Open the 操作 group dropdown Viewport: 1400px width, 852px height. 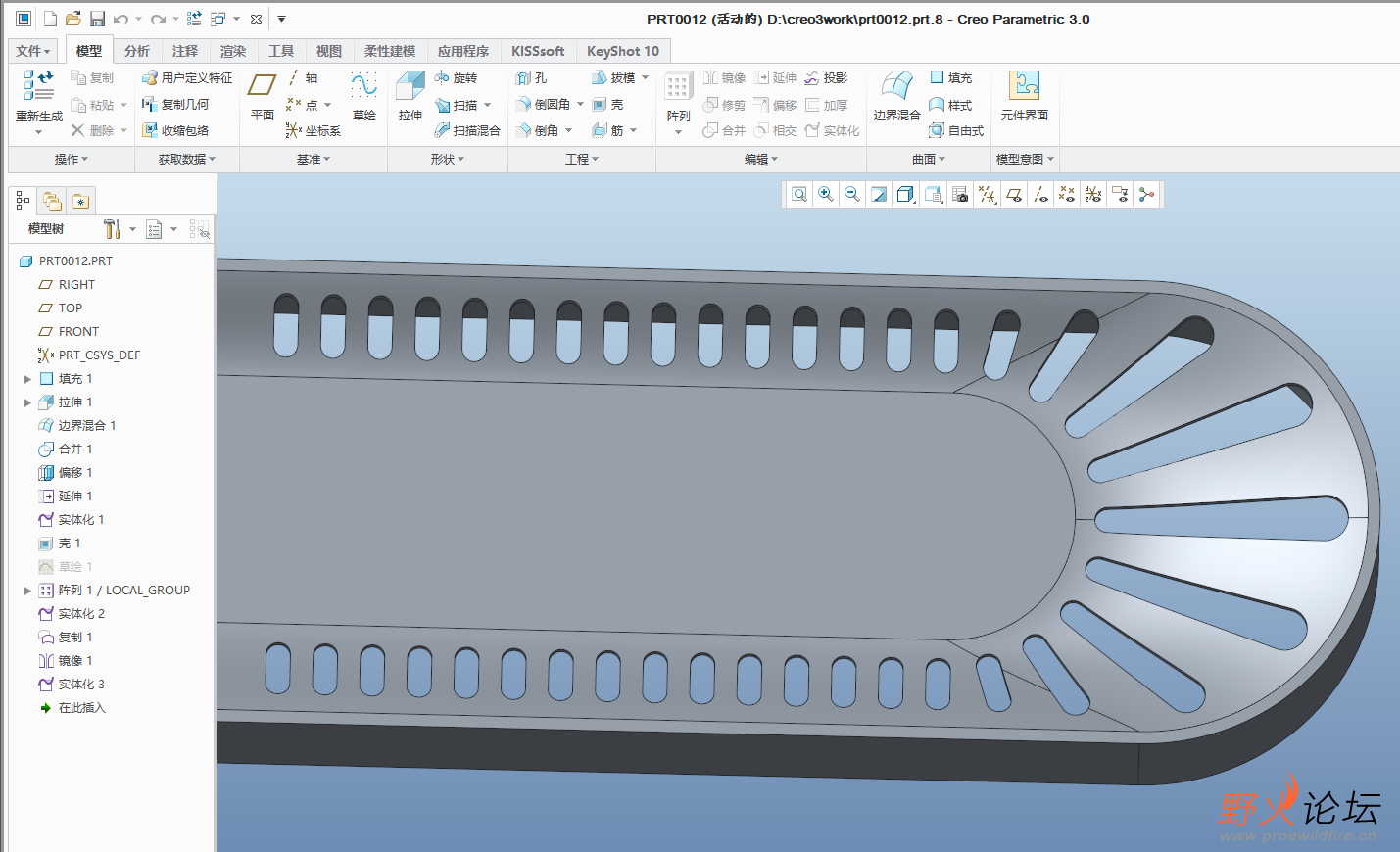[72, 159]
